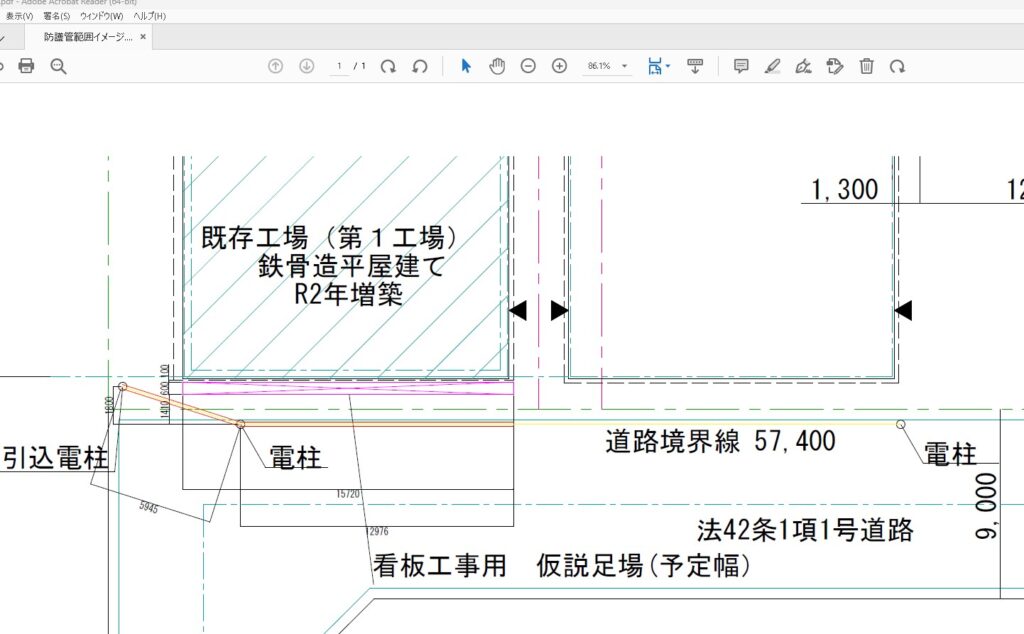Image resolution: width=1024 pixels, height=634 pixels.
Task: Open the ウィンドウ(W) menu
Action: 102,16
